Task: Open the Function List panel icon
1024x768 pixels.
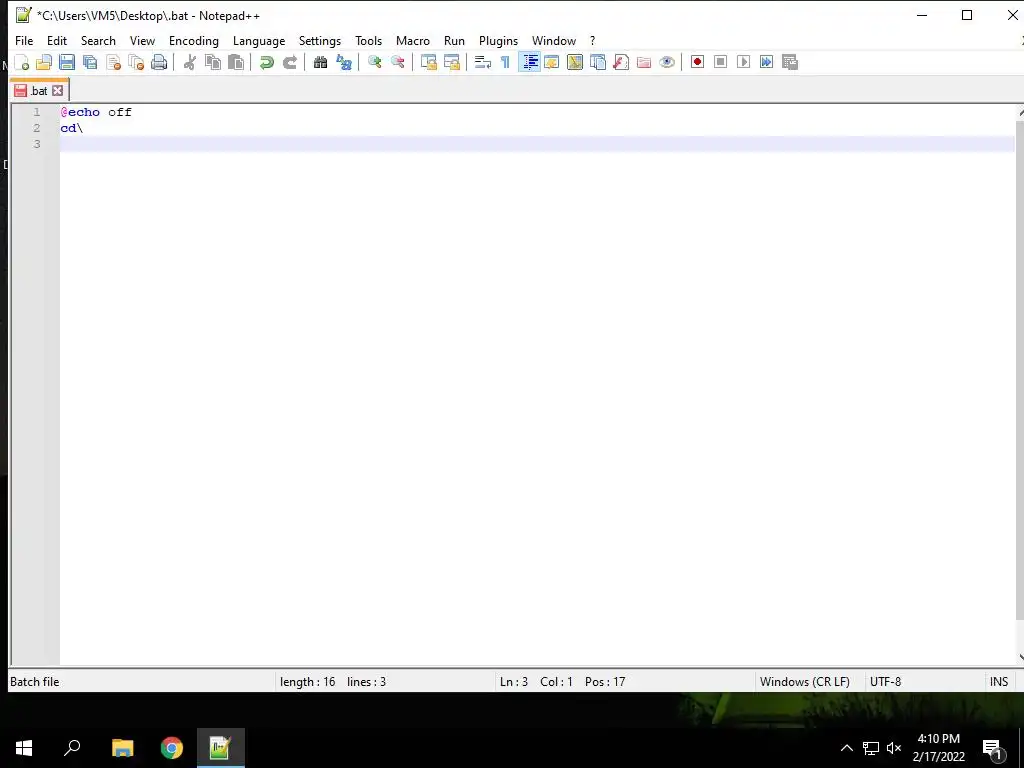Action: tap(621, 62)
